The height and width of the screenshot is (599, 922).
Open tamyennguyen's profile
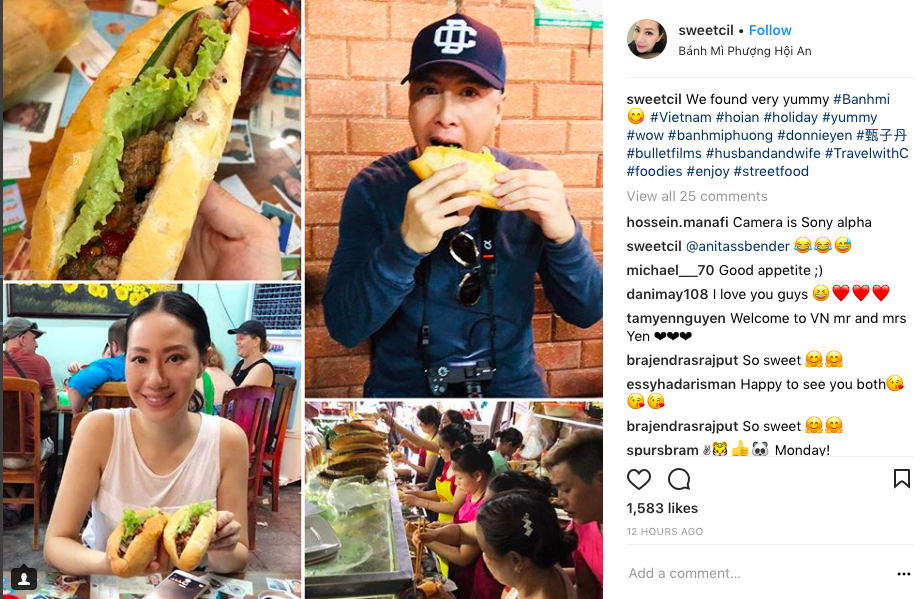coord(676,319)
